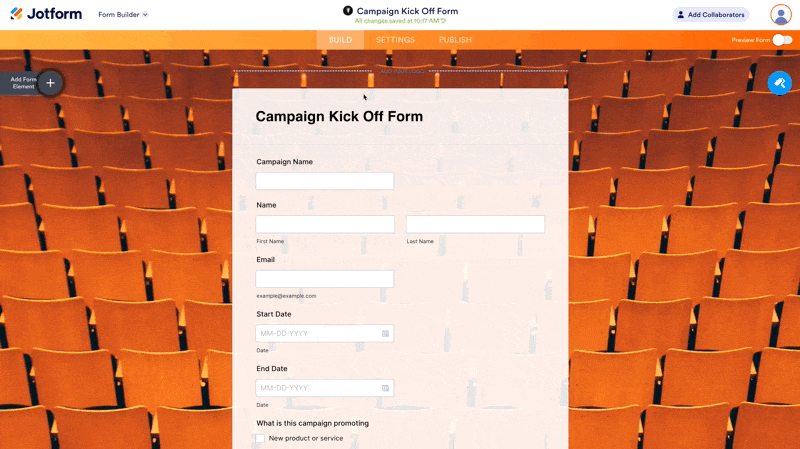
Task: Open the Settings tab
Action: [x=395, y=40]
